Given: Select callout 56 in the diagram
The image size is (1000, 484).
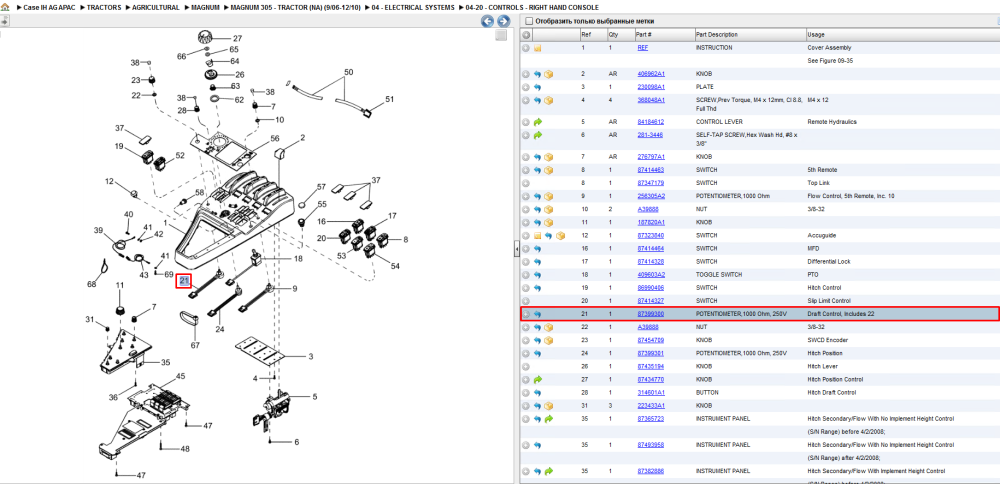Looking at the screenshot, I should (x=274, y=138).
